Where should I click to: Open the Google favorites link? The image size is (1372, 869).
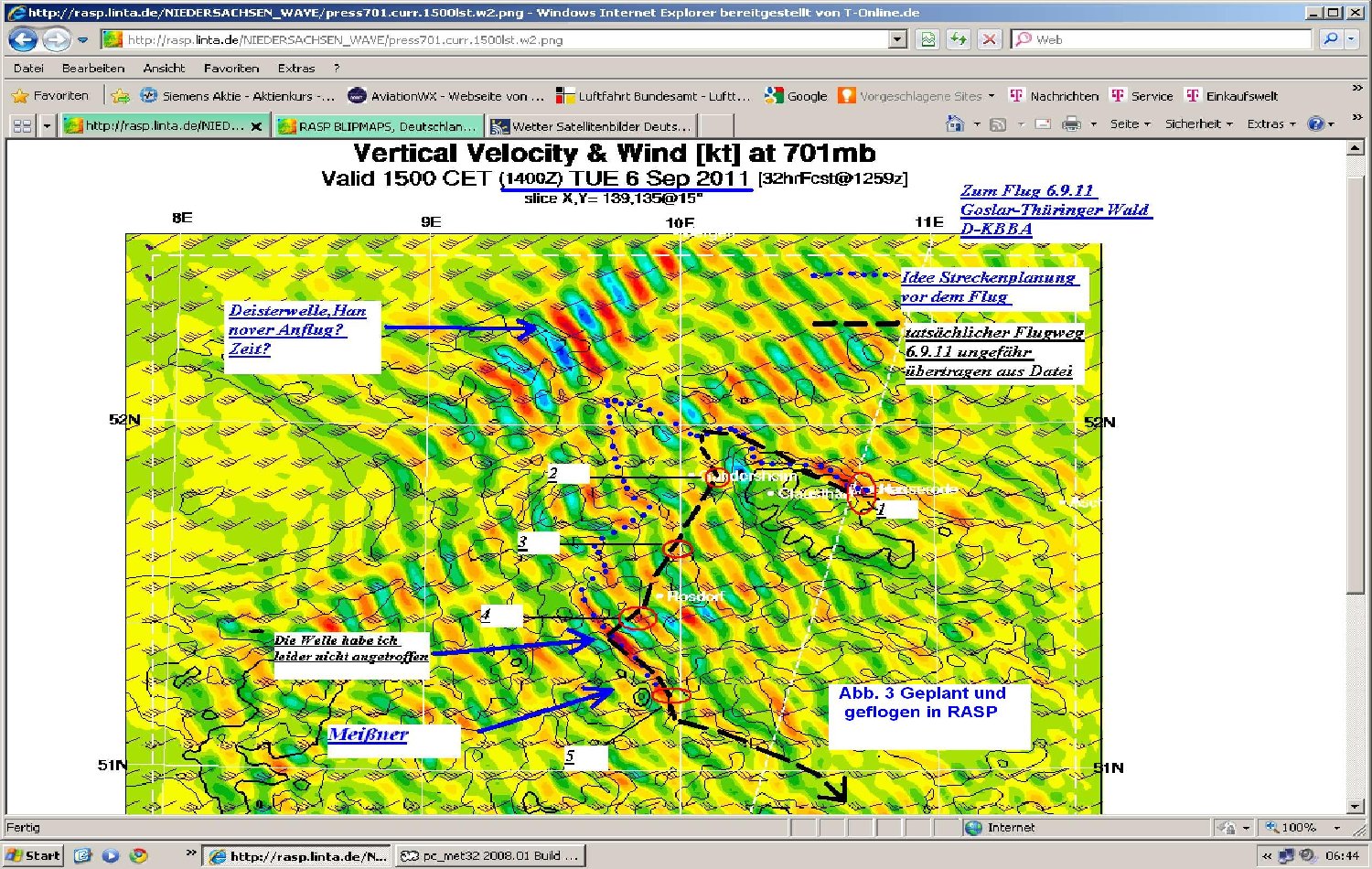click(796, 96)
